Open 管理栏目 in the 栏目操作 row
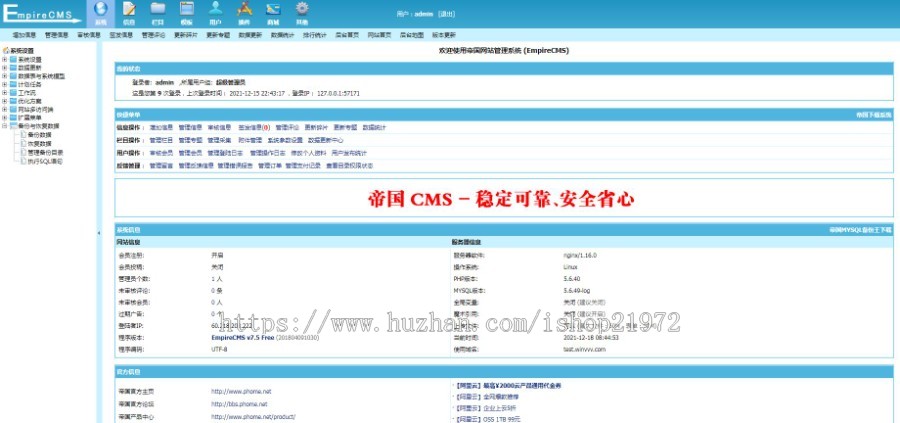Screen dimensions: 900x423 (x=161, y=140)
